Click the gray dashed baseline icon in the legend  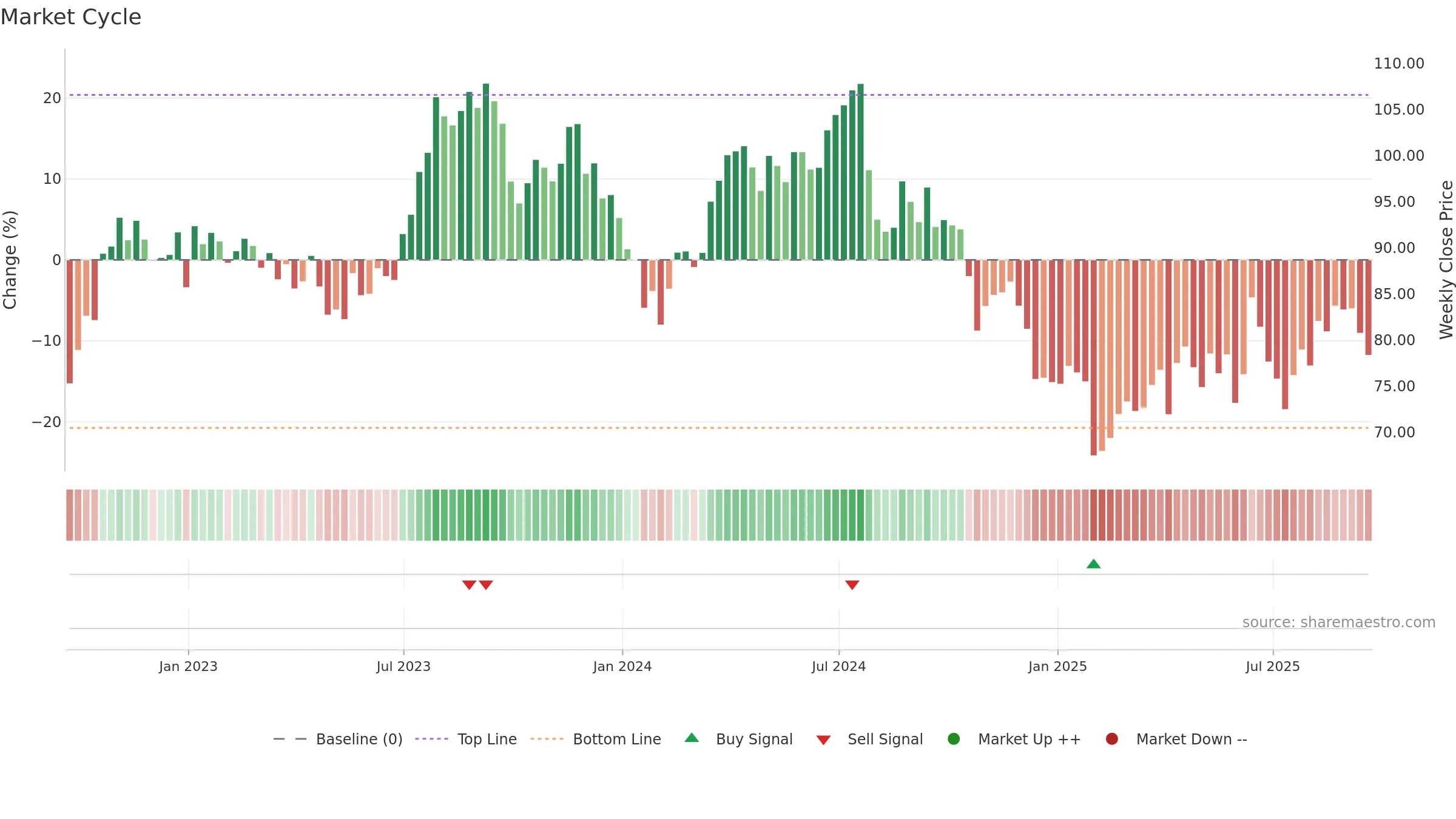290,739
